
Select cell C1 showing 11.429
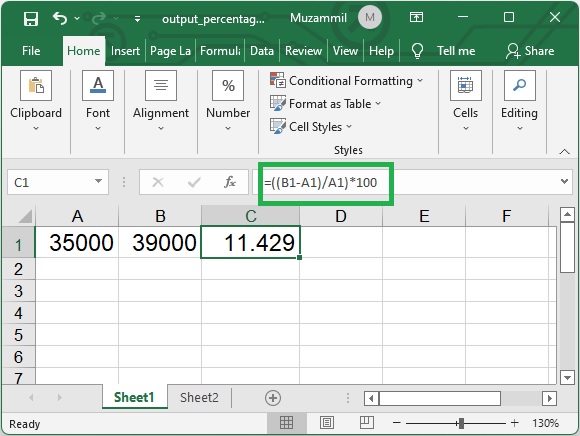tap(250, 242)
